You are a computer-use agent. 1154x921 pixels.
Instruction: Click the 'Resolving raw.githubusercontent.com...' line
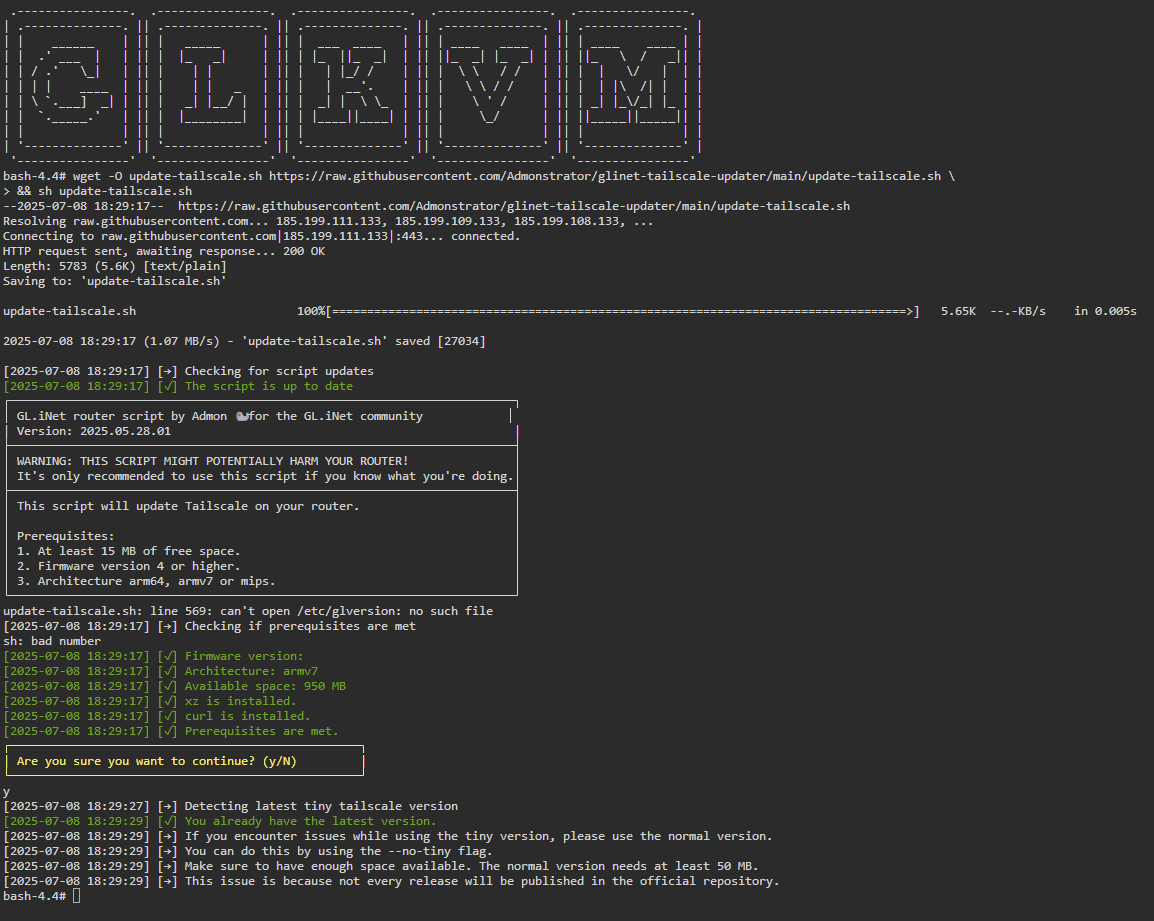tap(328, 221)
